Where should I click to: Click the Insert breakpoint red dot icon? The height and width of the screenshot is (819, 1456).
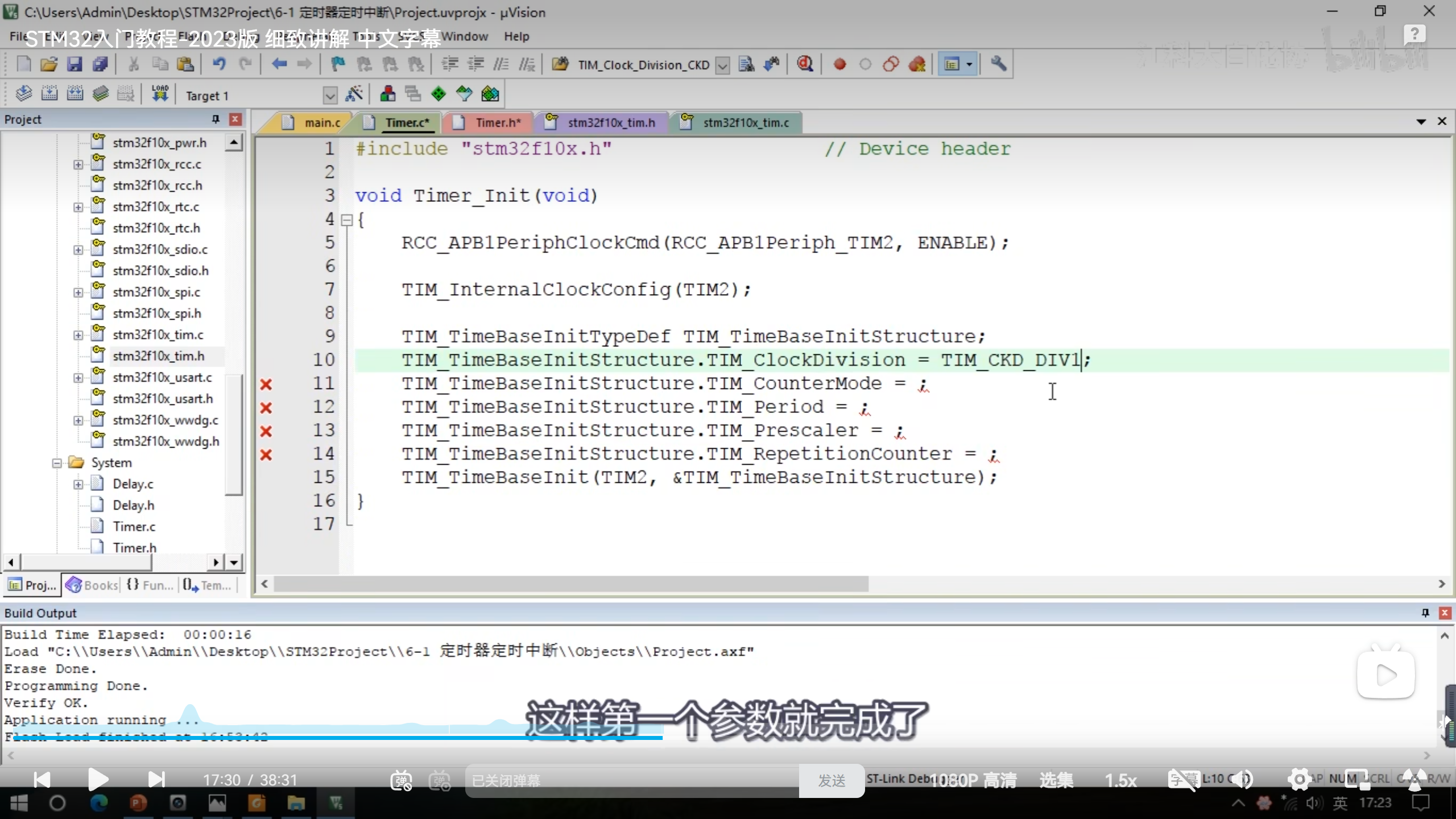(x=839, y=64)
